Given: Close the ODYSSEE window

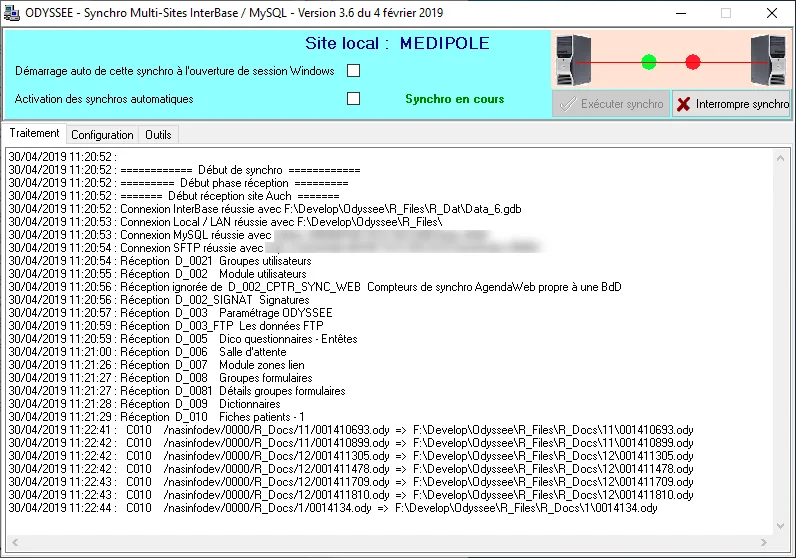Looking at the screenshot, I should click(772, 13).
